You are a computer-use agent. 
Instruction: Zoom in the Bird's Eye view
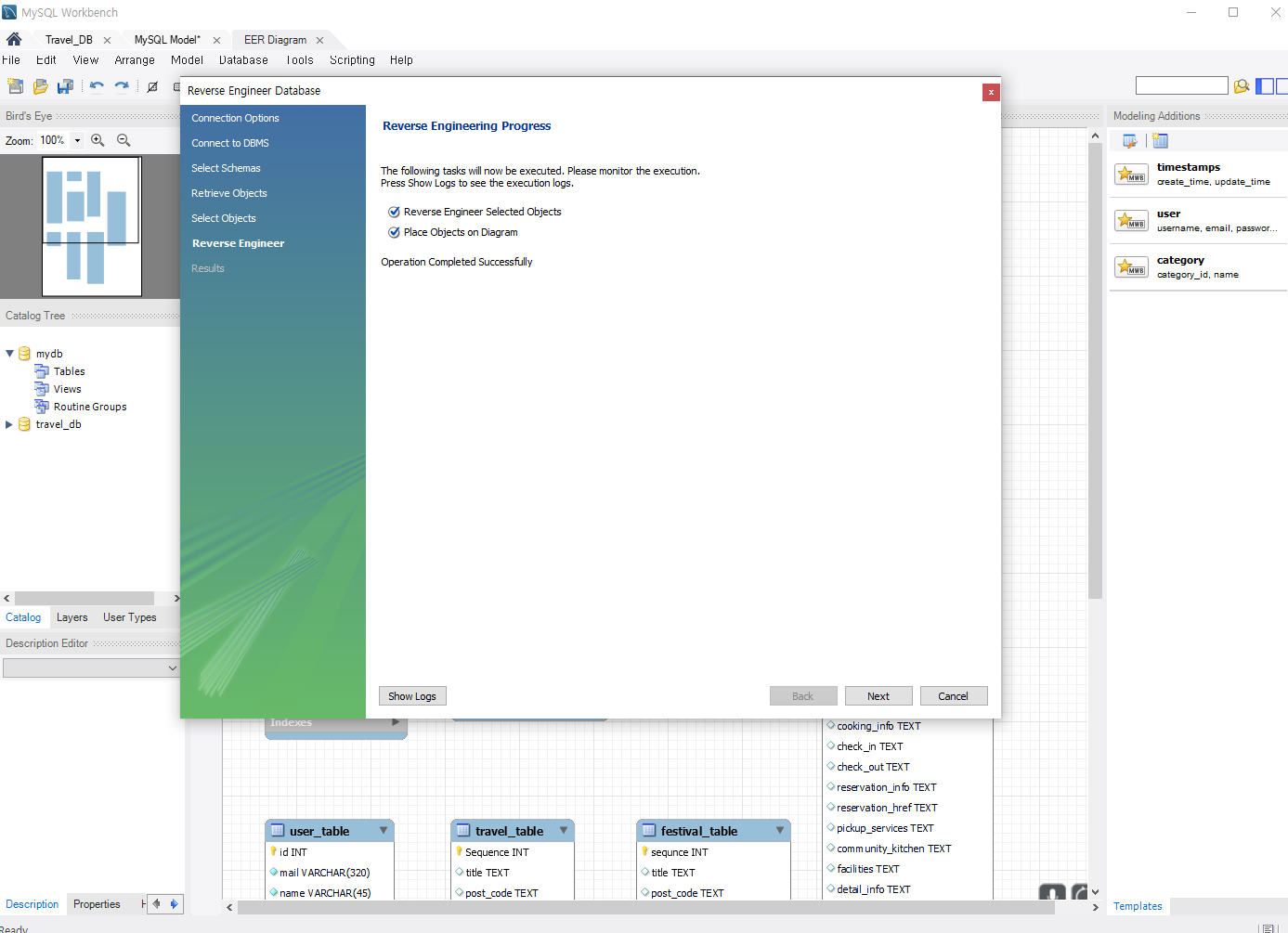(x=98, y=140)
